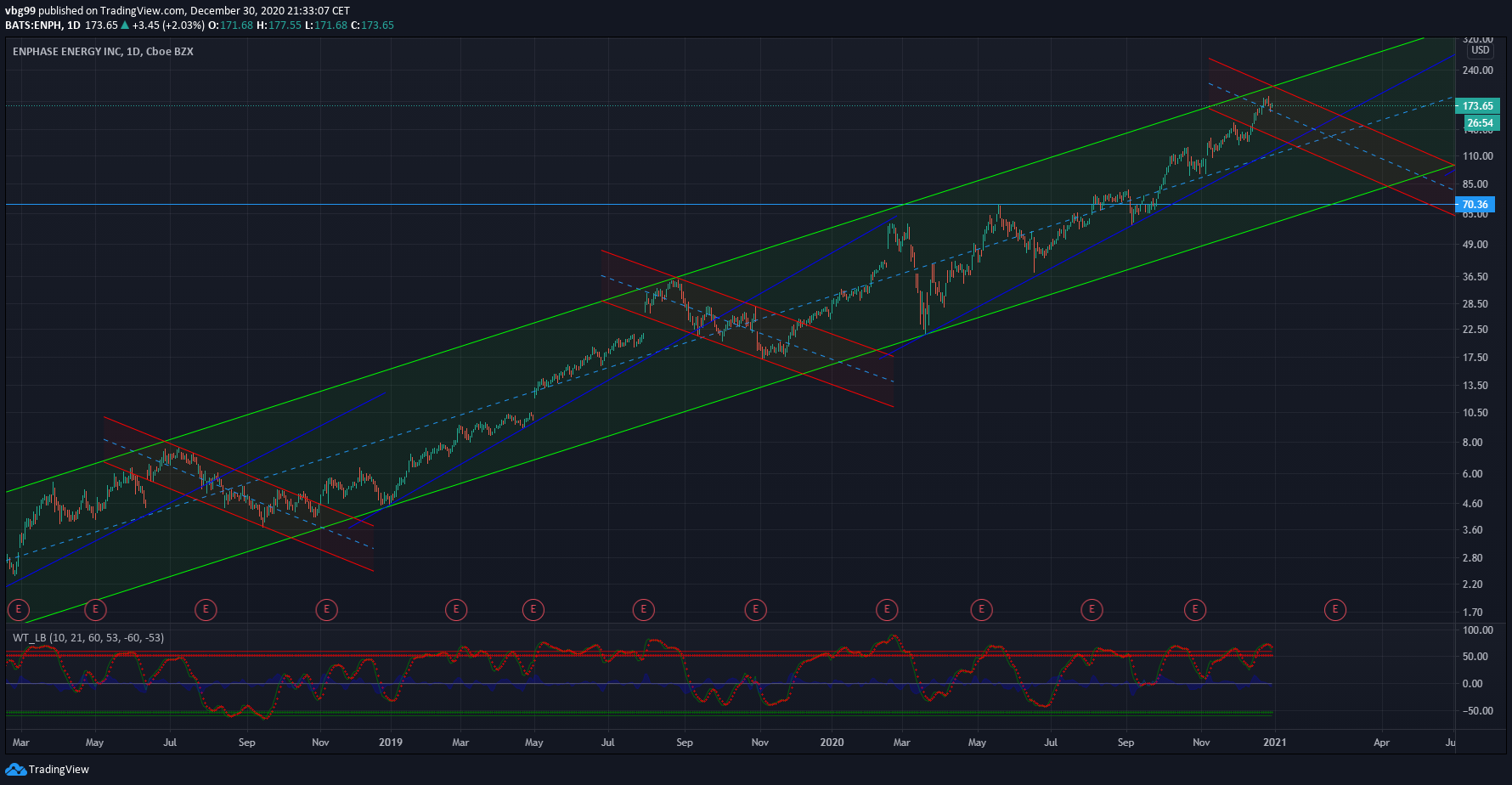Click the 6.00 price axis label
Image resolution: width=1512 pixels, height=785 pixels.
[1473, 474]
